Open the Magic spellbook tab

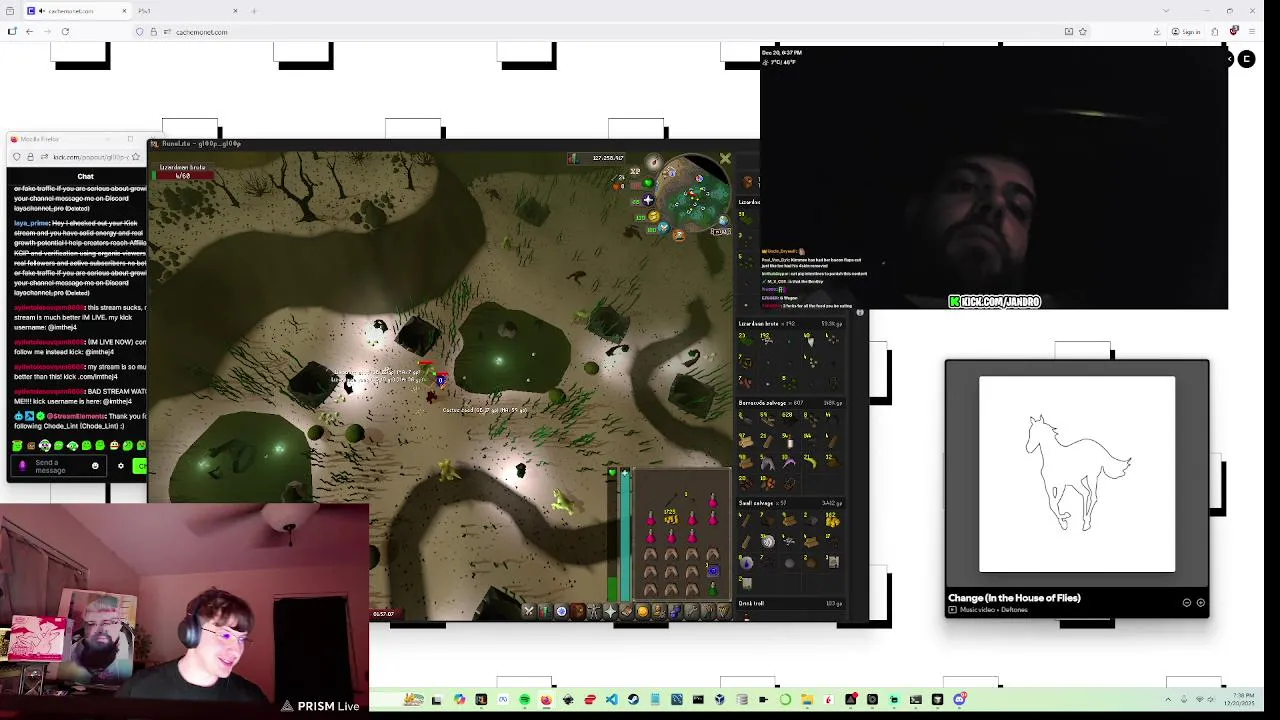coord(626,611)
